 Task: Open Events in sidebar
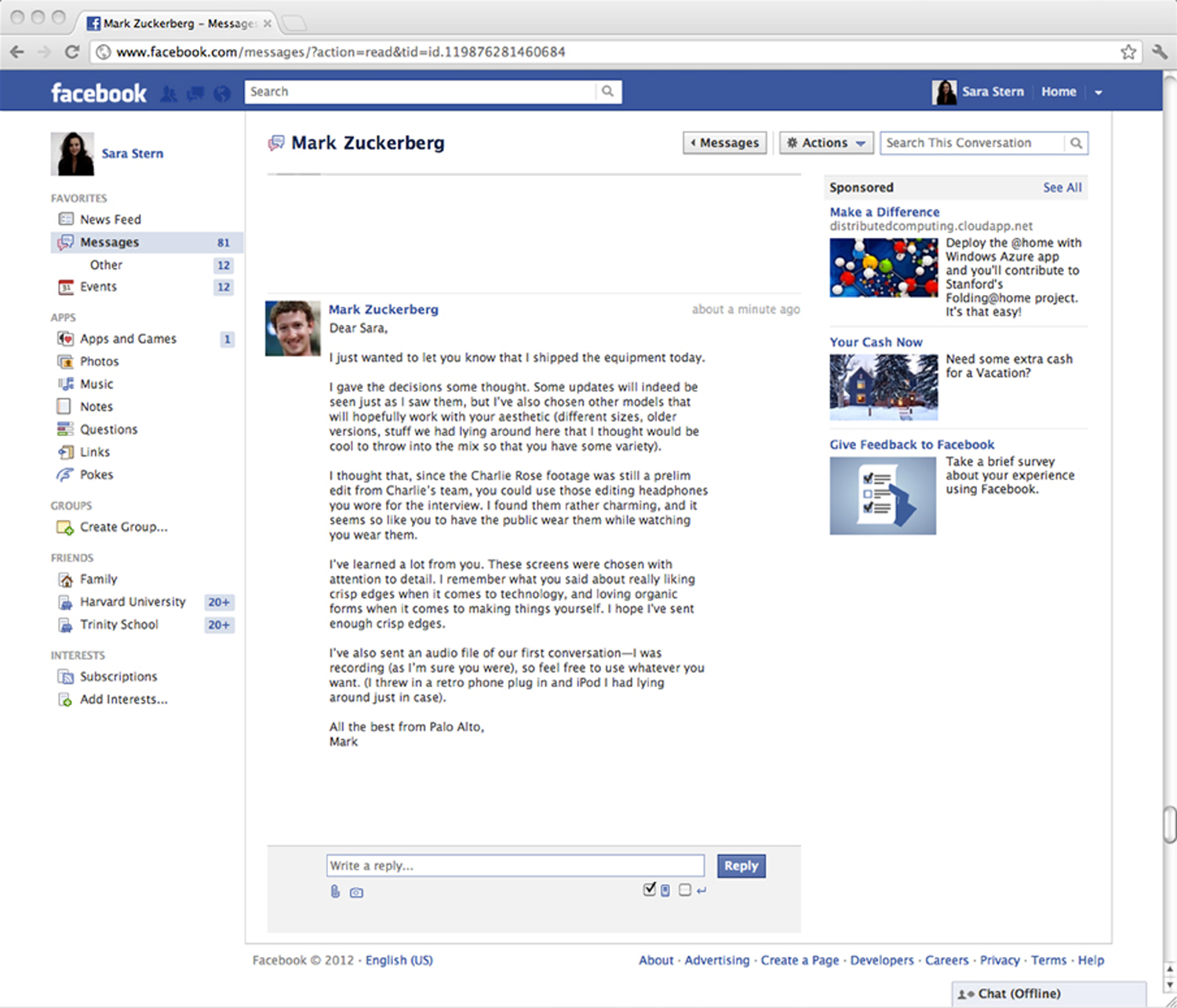98,287
